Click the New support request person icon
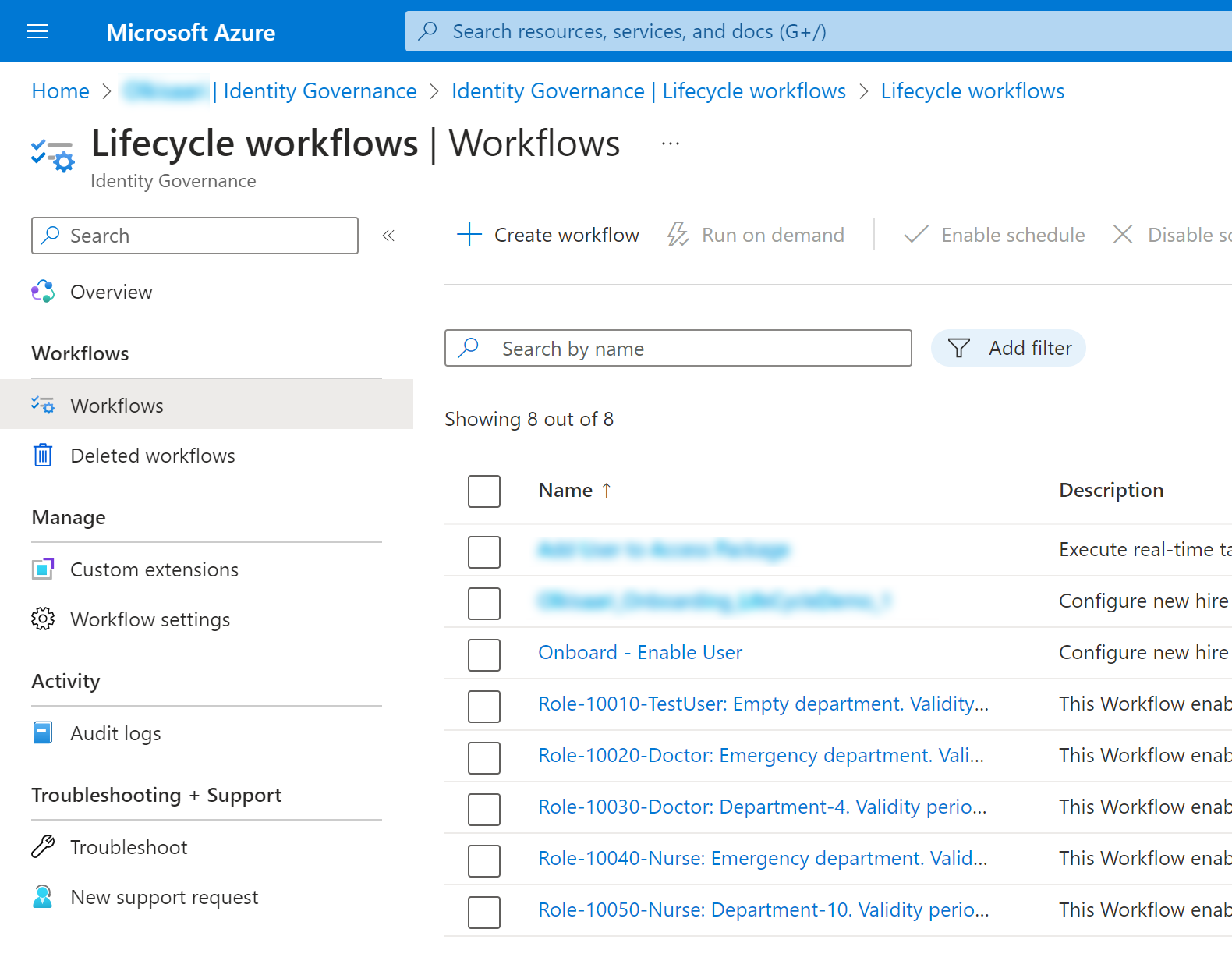 click(43, 896)
